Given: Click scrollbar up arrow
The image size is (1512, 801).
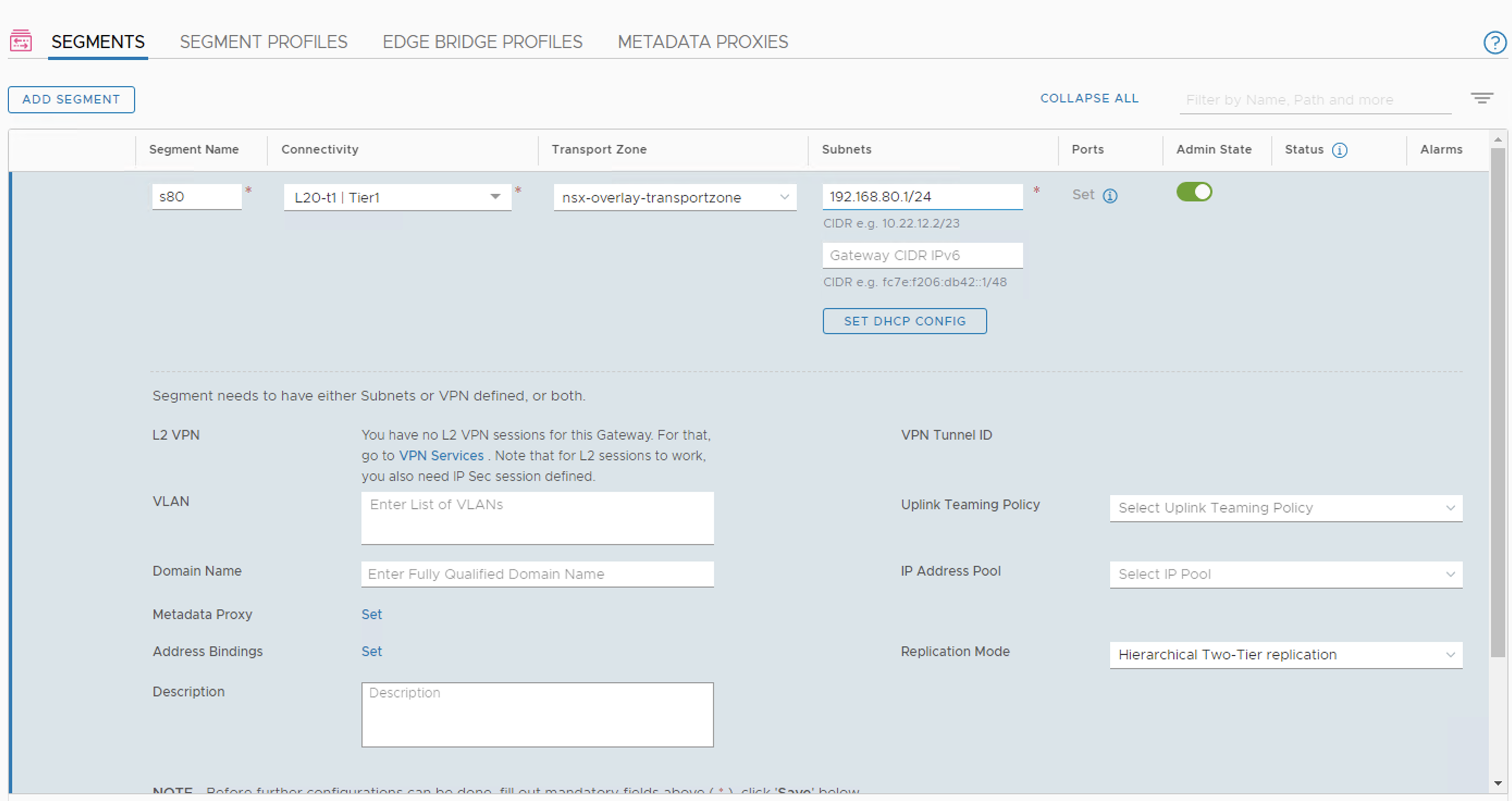Looking at the screenshot, I should coord(1498,140).
